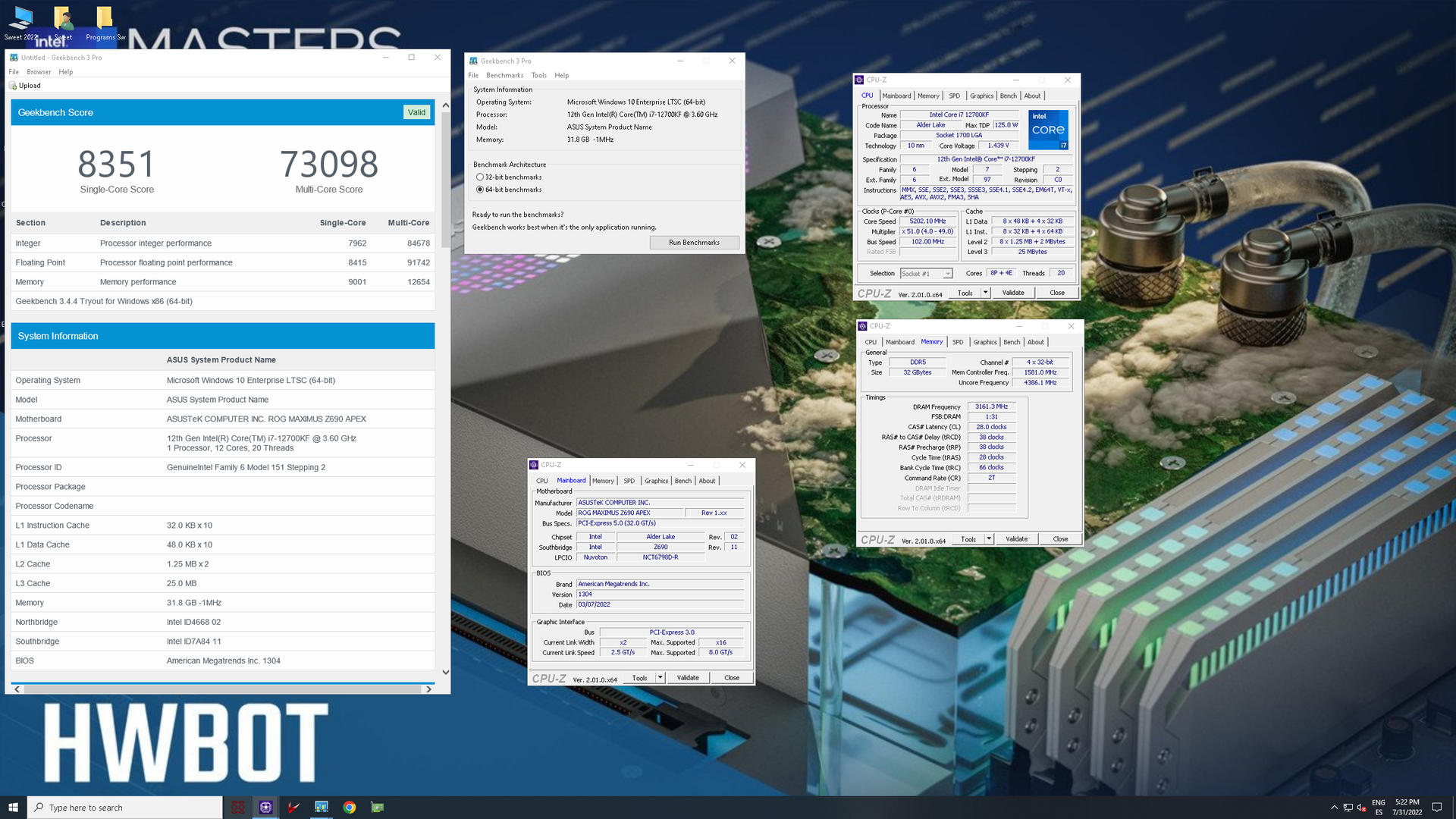1456x819 pixels.
Task: Click the Geekbench vertical scrollbar thumb
Action: 445,180
